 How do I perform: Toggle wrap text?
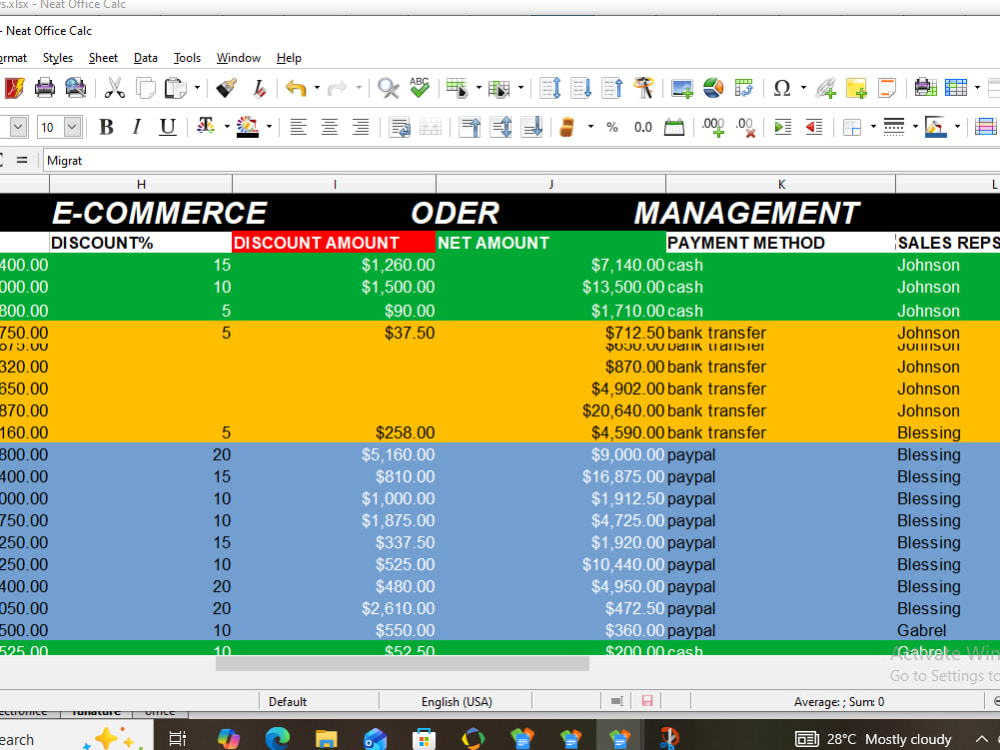point(400,127)
